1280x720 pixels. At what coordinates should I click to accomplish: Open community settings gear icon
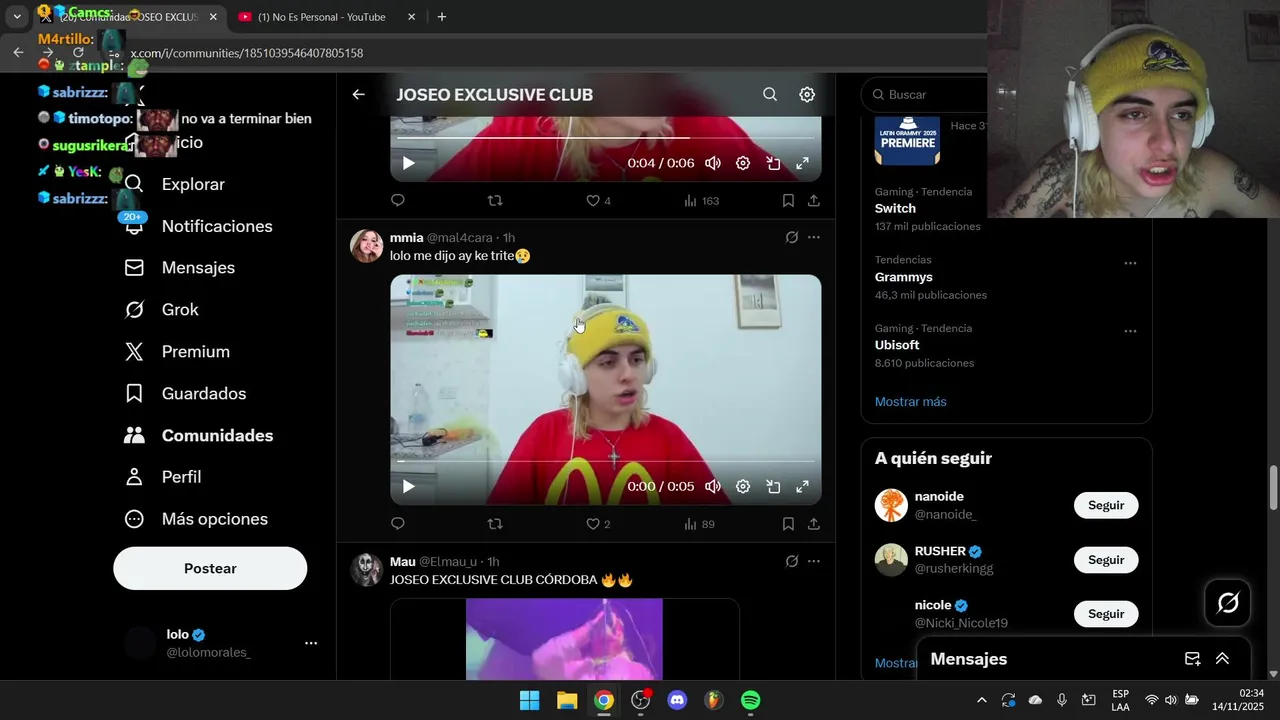(807, 94)
